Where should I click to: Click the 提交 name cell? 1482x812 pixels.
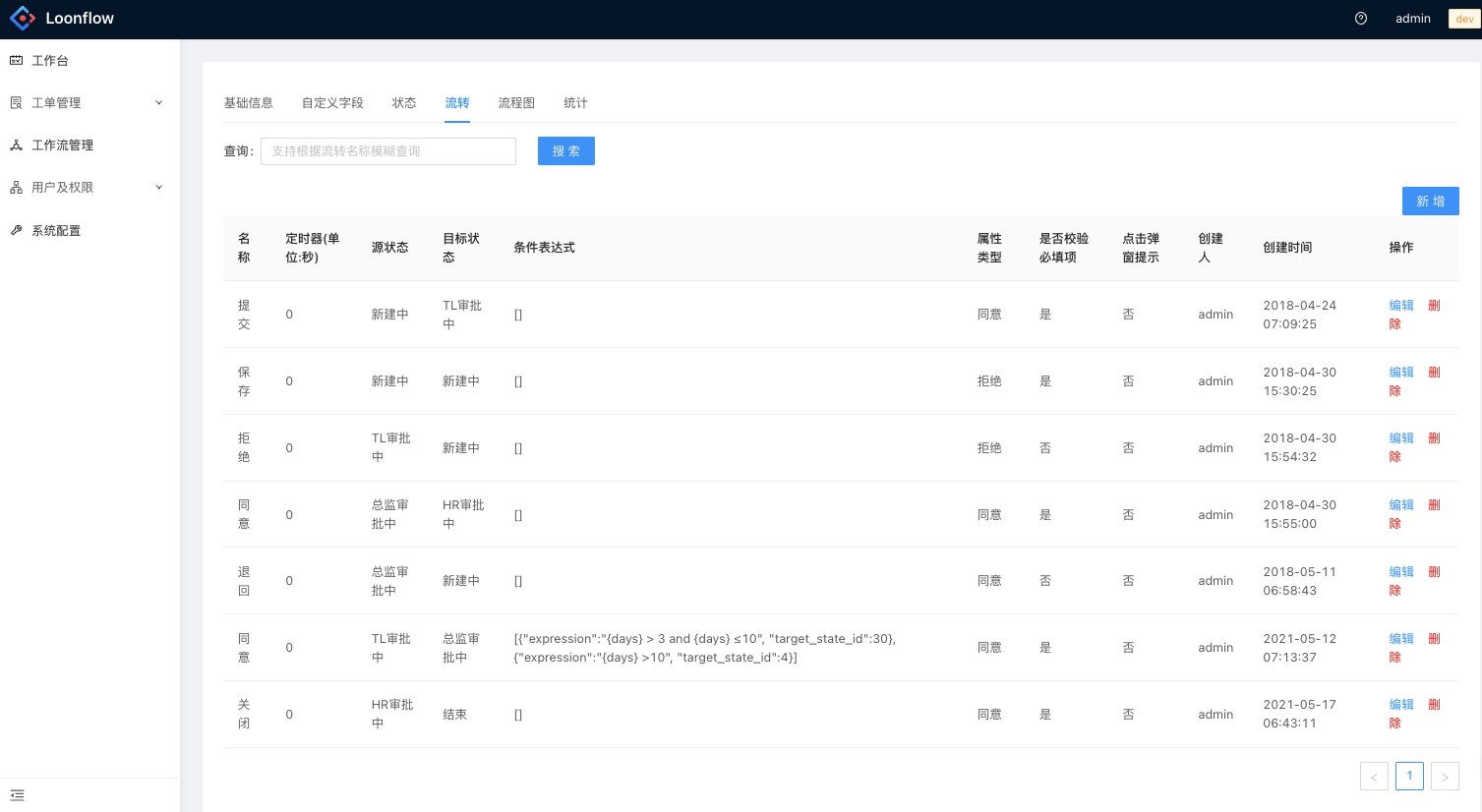(244, 315)
